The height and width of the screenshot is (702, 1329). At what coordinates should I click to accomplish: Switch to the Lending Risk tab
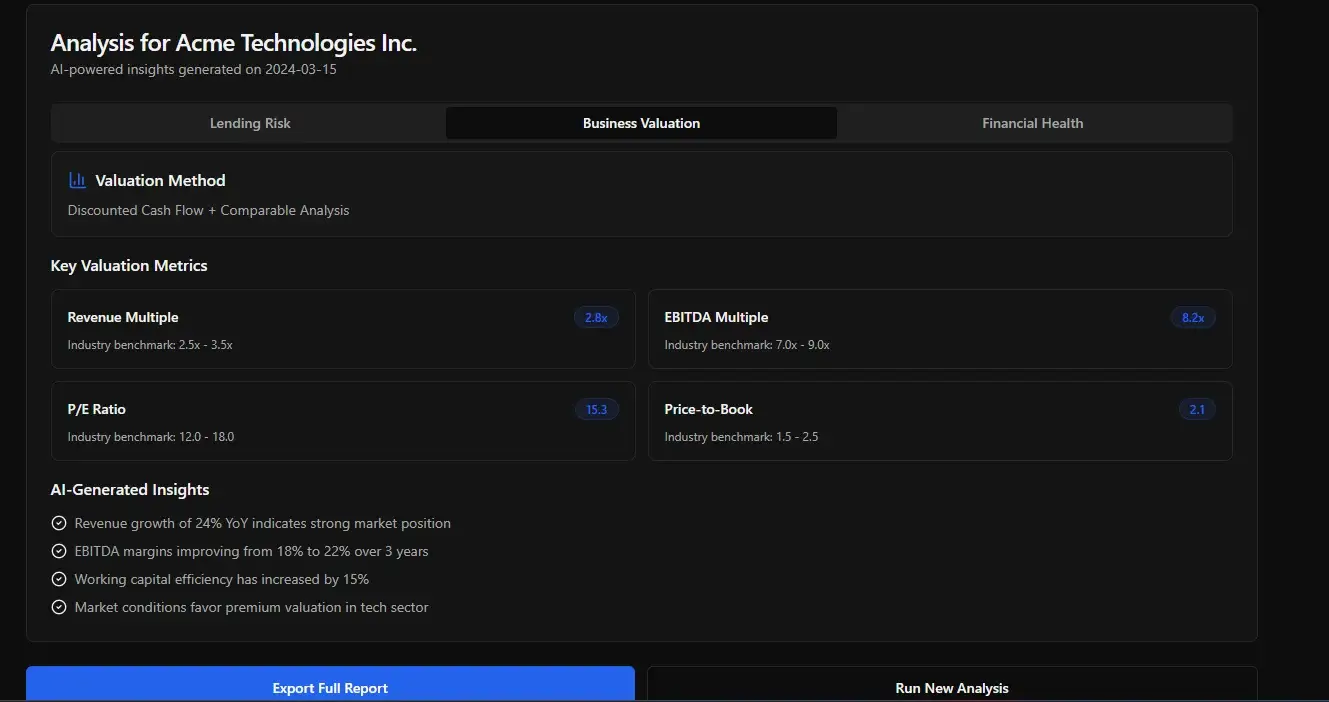[250, 123]
